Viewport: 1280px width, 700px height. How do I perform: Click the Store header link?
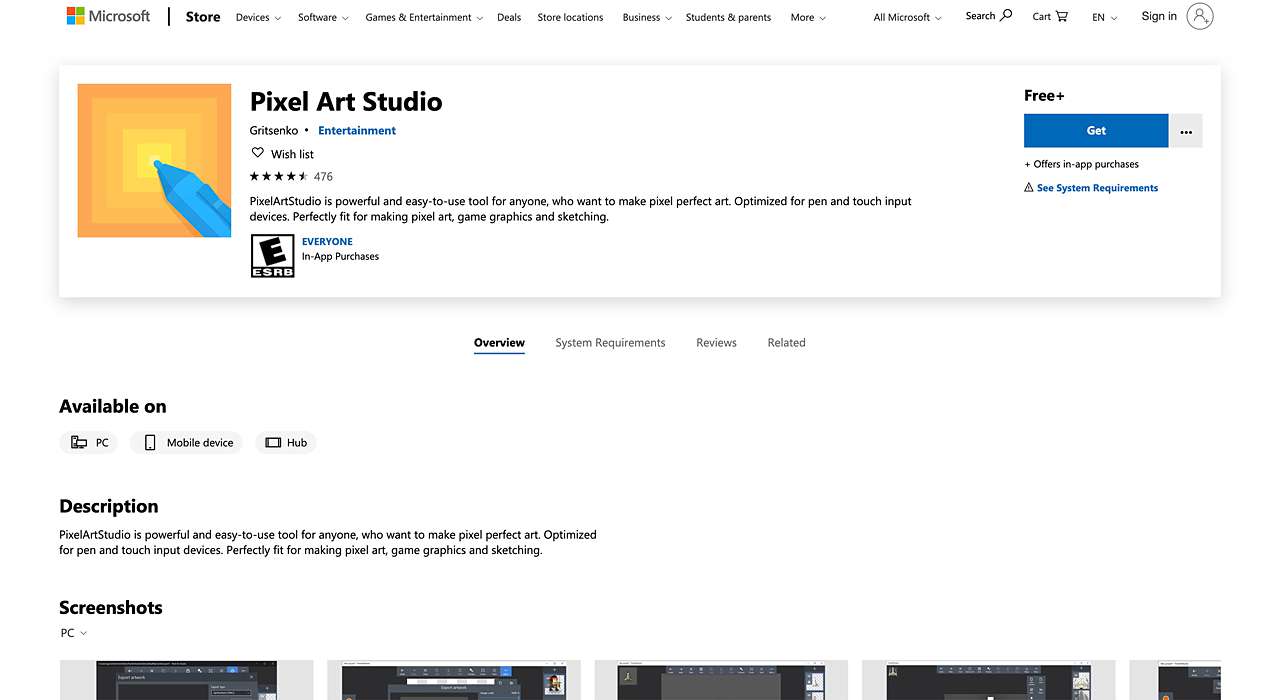pyautogui.click(x=203, y=17)
